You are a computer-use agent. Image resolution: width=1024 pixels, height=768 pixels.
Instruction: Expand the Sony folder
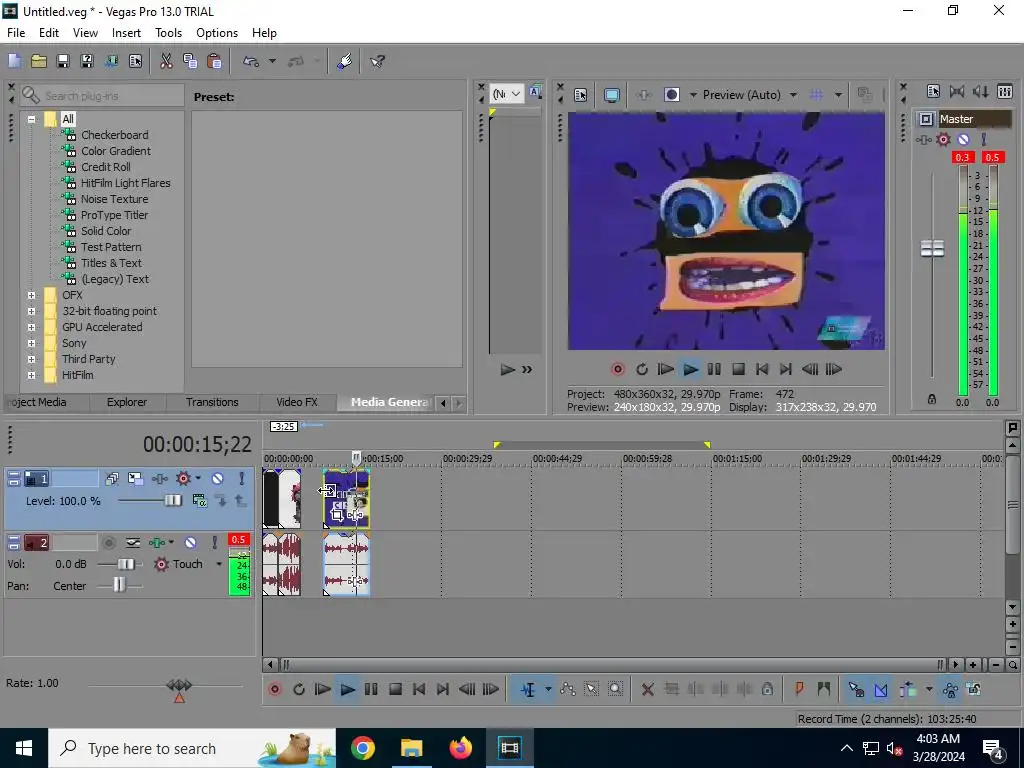click(31, 344)
